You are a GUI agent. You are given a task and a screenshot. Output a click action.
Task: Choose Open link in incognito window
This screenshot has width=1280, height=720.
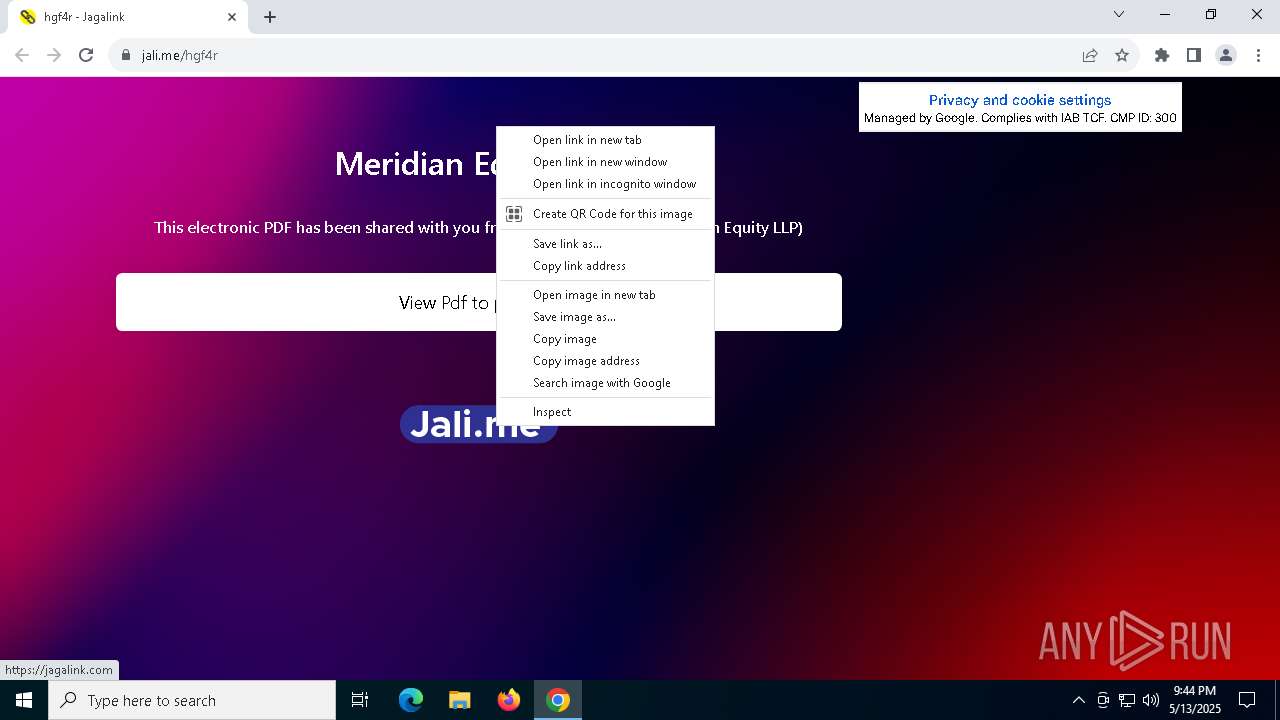pyautogui.click(x=606, y=184)
